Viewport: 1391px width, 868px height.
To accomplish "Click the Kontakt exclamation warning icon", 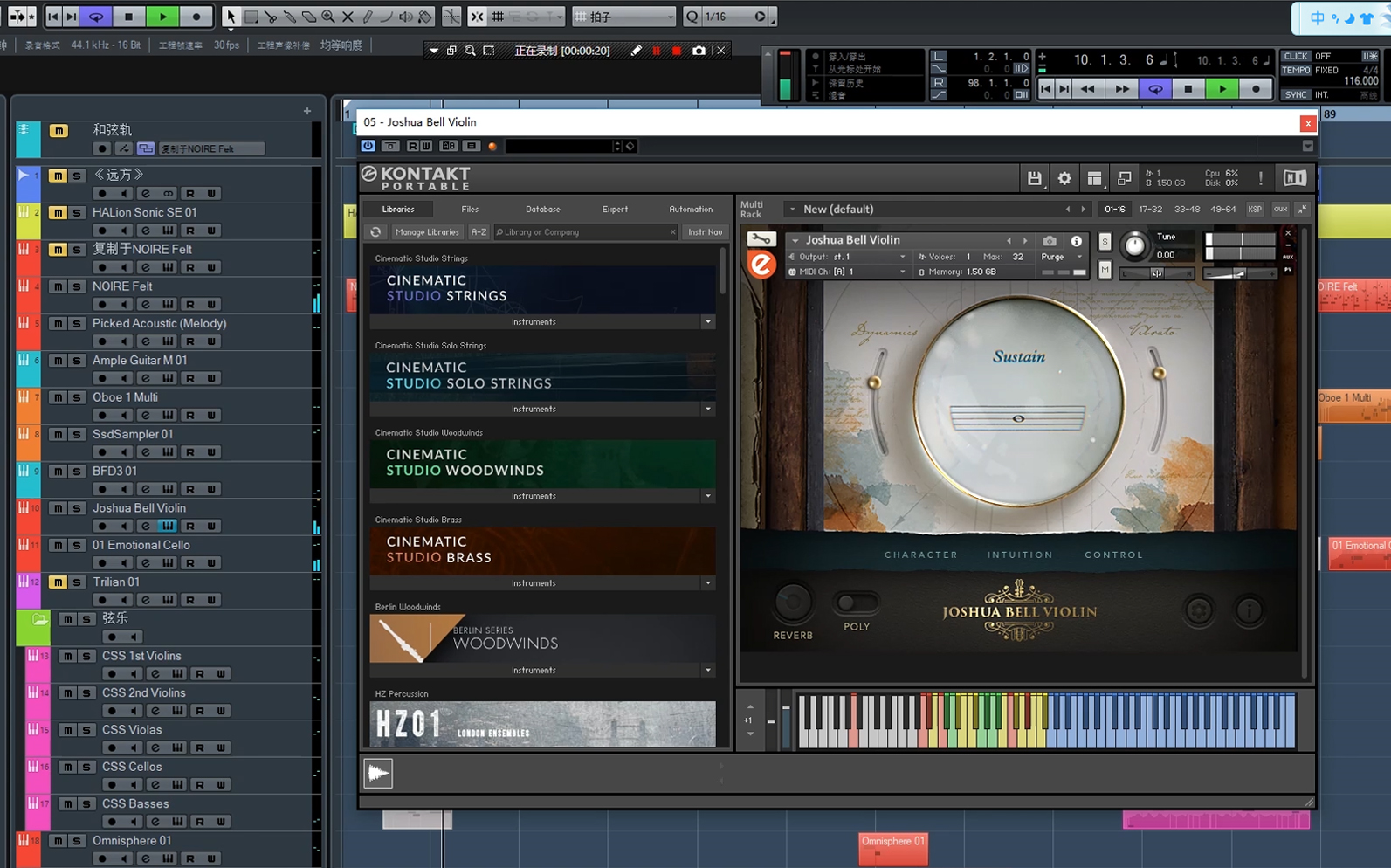I will click(1261, 178).
